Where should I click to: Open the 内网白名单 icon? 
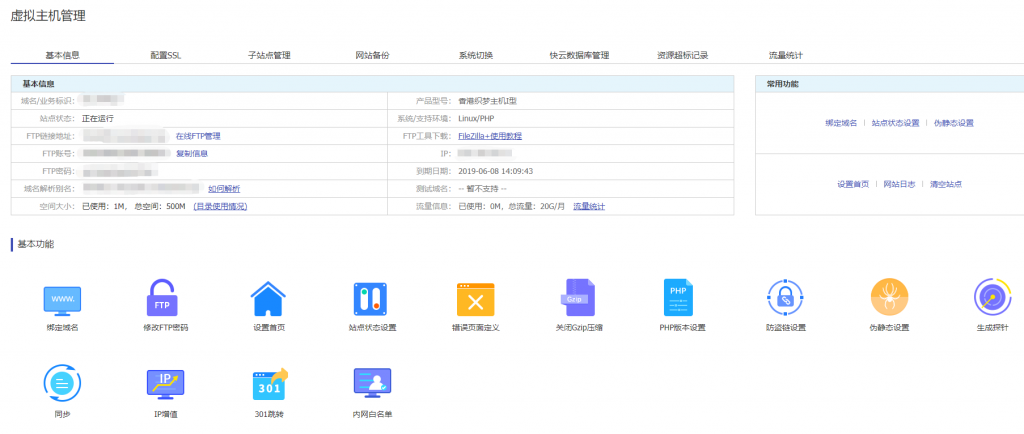(372, 385)
